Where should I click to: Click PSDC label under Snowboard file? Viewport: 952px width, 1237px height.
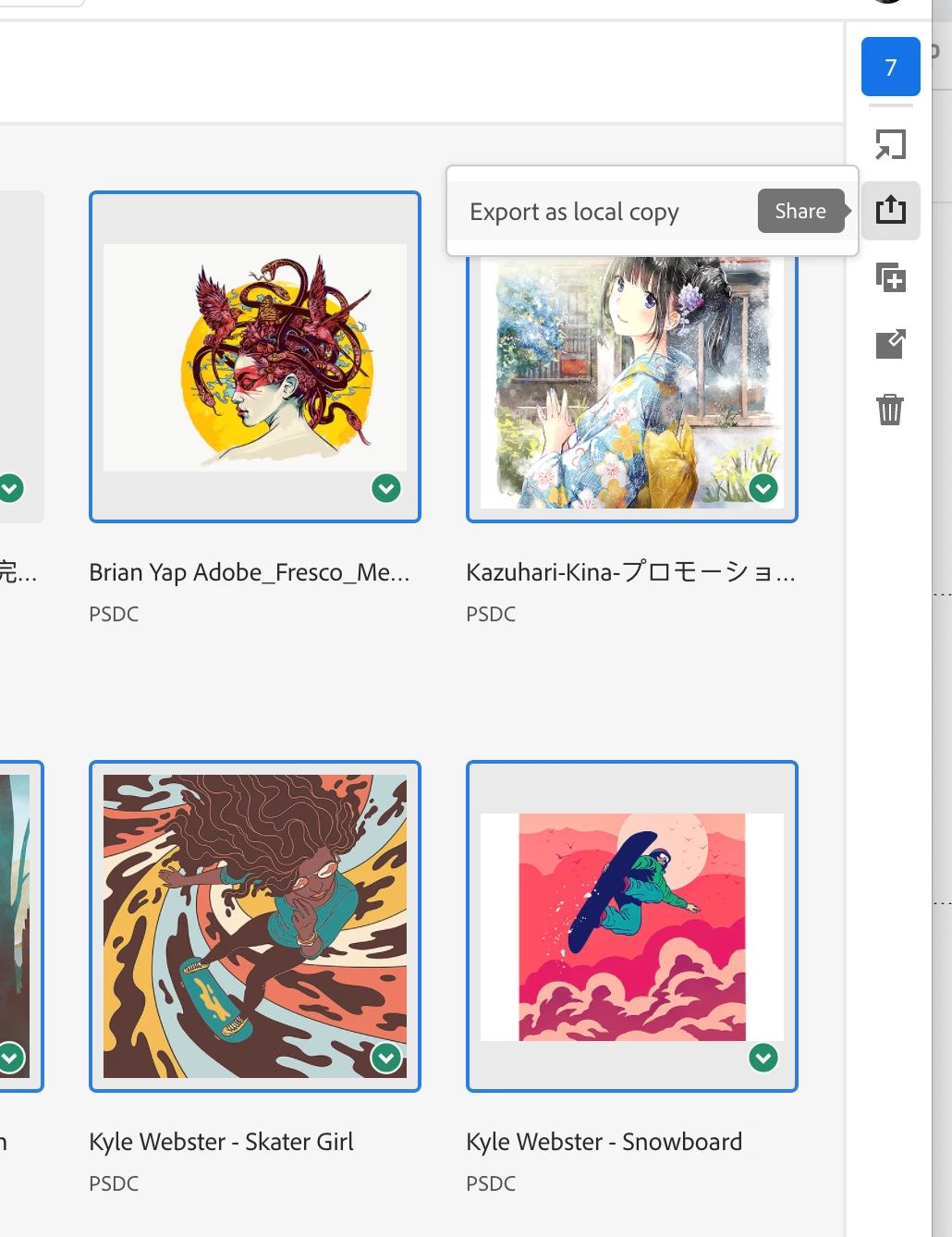(491, 1184)
